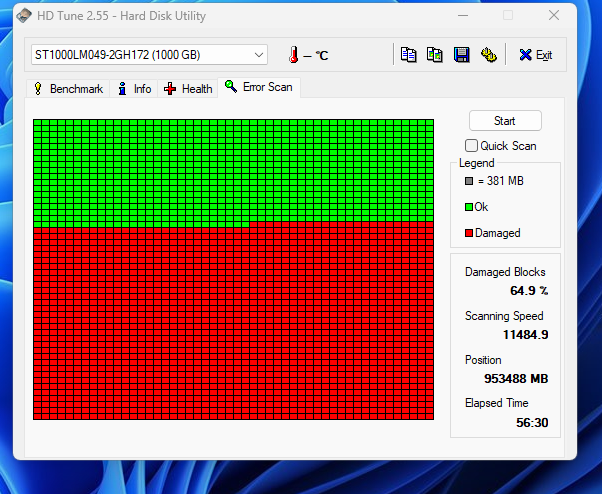Click the HD Tune app icon in title bar

pos(24,16)
